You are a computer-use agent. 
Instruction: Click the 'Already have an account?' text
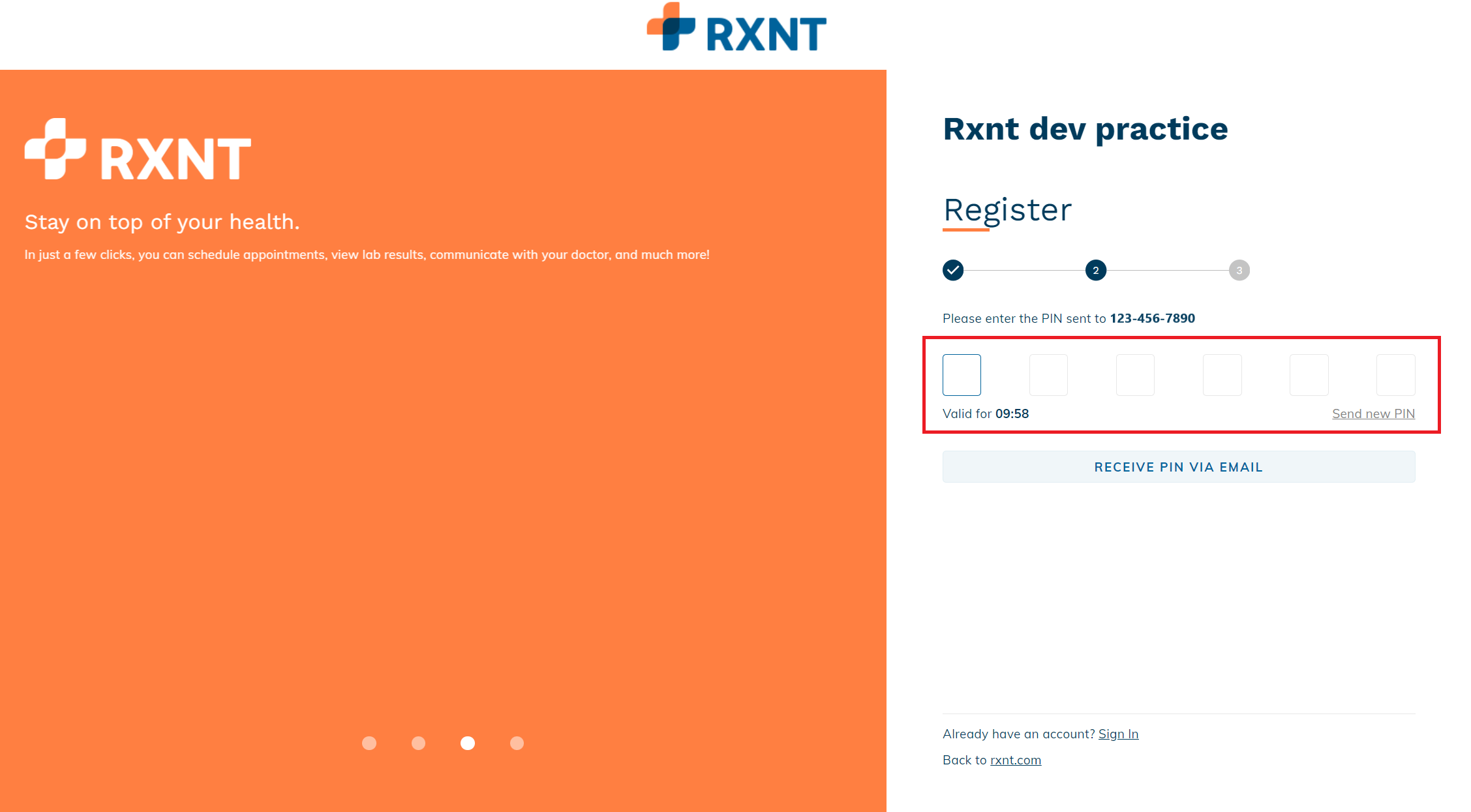click(x=1019, y=734)
